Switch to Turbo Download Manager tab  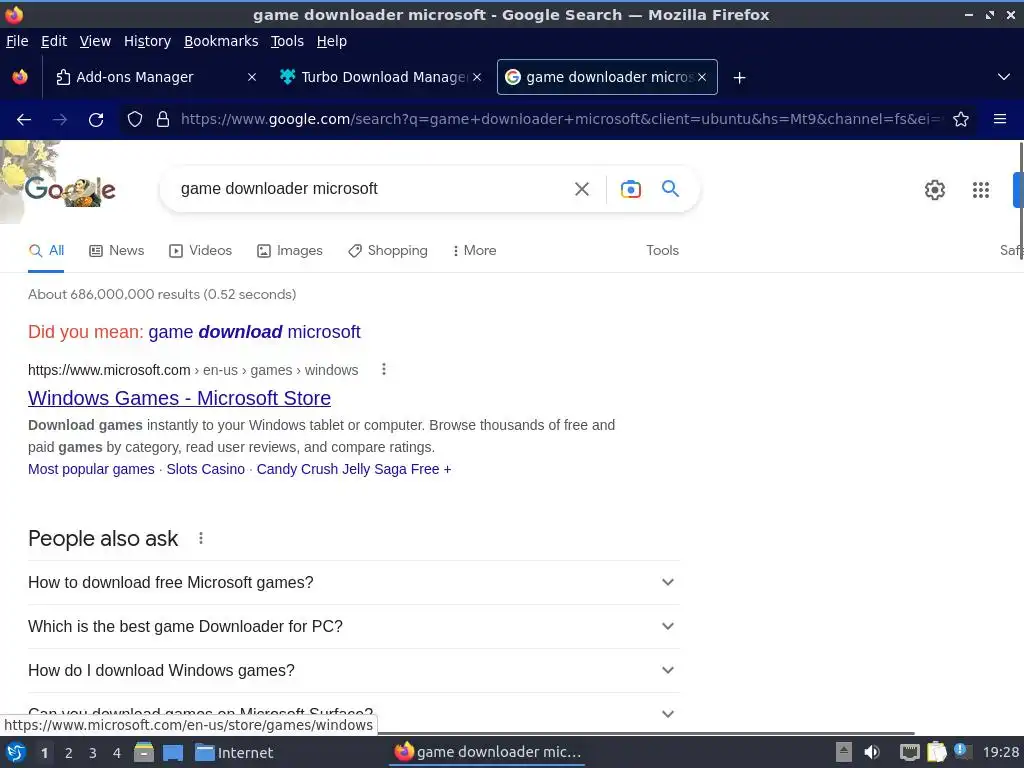point(381,77)
